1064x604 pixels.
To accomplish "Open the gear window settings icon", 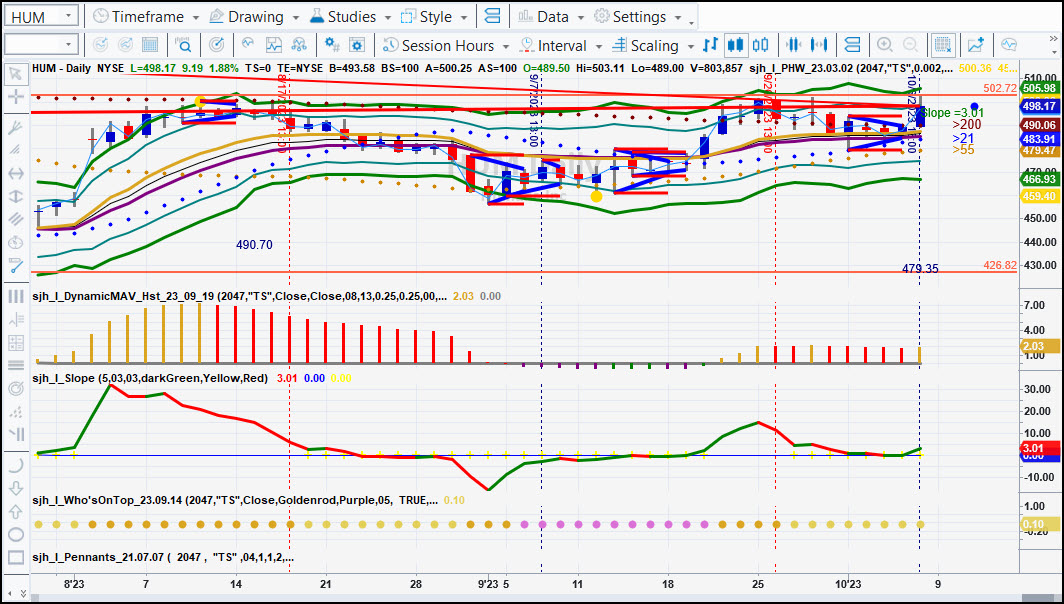I will [x=357, y=45].
